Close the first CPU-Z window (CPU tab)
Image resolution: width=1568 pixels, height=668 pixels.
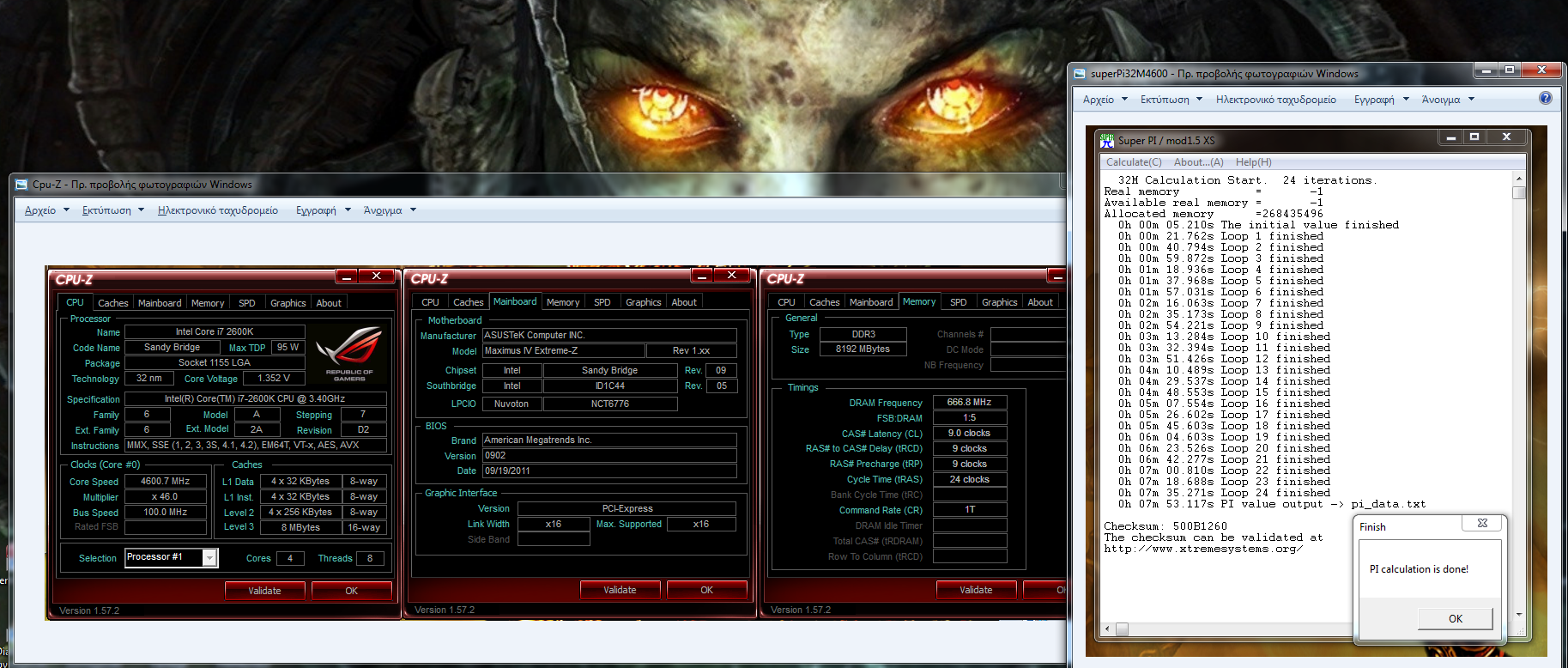(x=376, y=276)
